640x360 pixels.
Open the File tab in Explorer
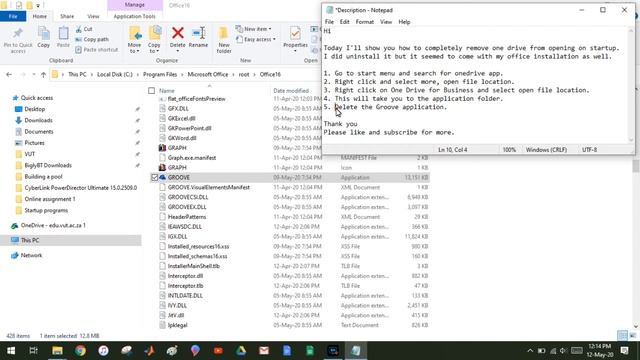pyautogui.click(x=13, y=16)
